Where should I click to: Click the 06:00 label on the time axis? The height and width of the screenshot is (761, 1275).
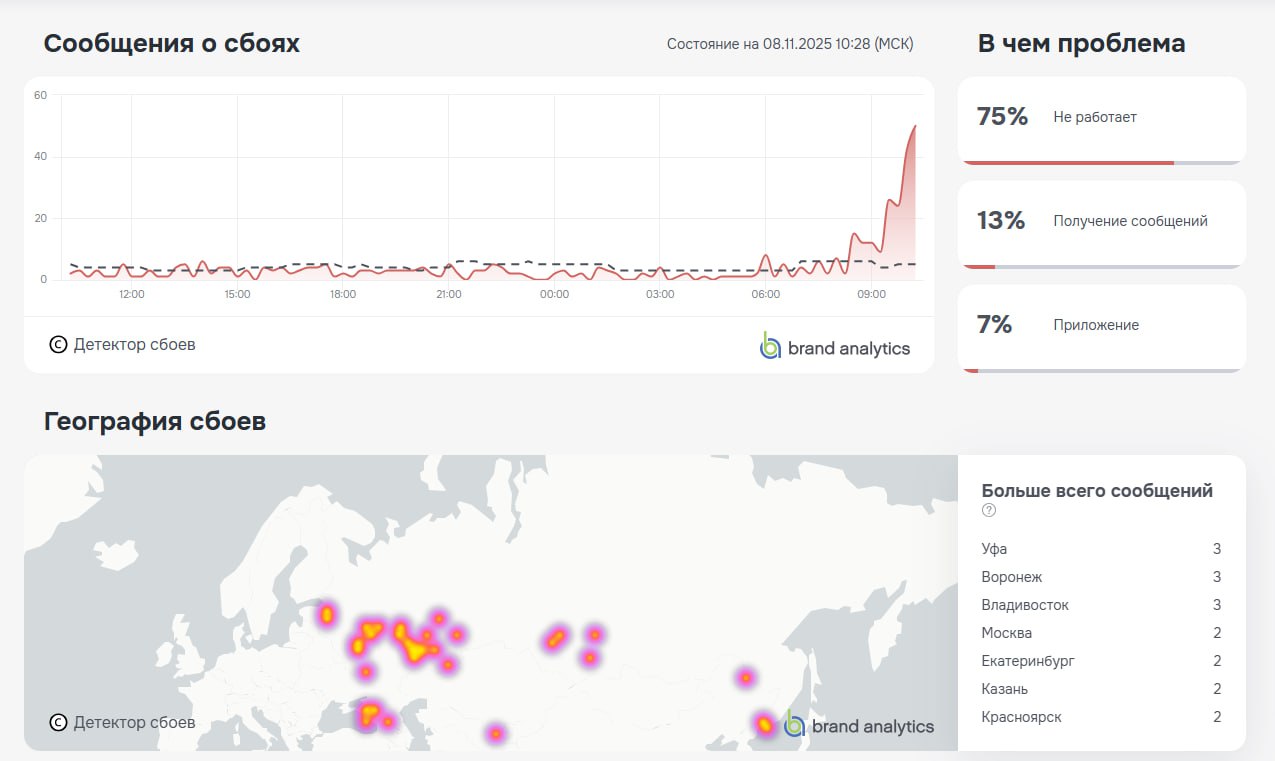(x=765, y=295)
